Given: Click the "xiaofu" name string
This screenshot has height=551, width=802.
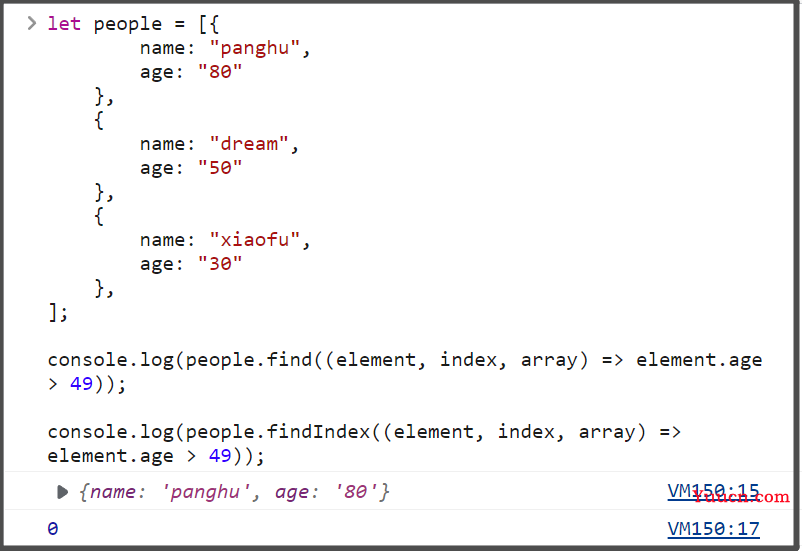Looking at the screenshot, I should (254, 240).
